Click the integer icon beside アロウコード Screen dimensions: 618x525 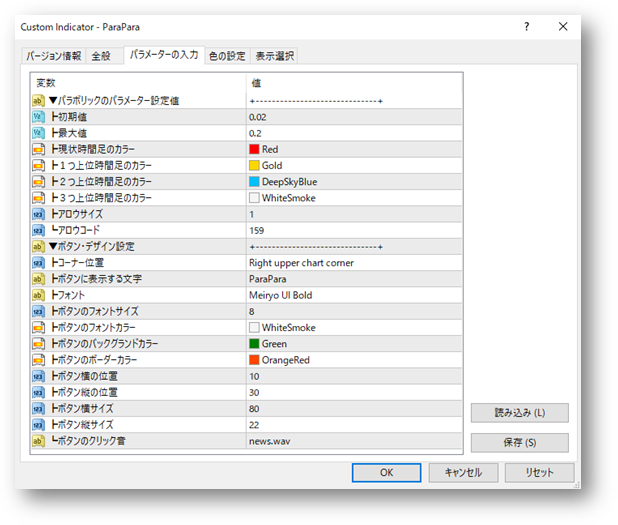click(38, 230)
